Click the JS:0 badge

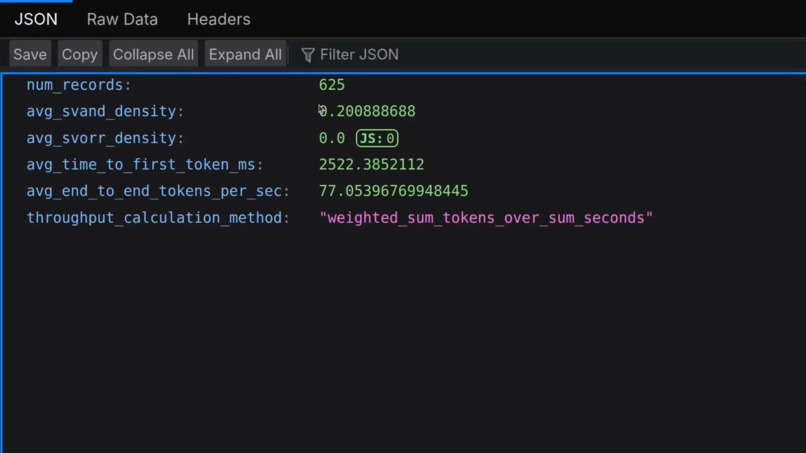[377, 138]
